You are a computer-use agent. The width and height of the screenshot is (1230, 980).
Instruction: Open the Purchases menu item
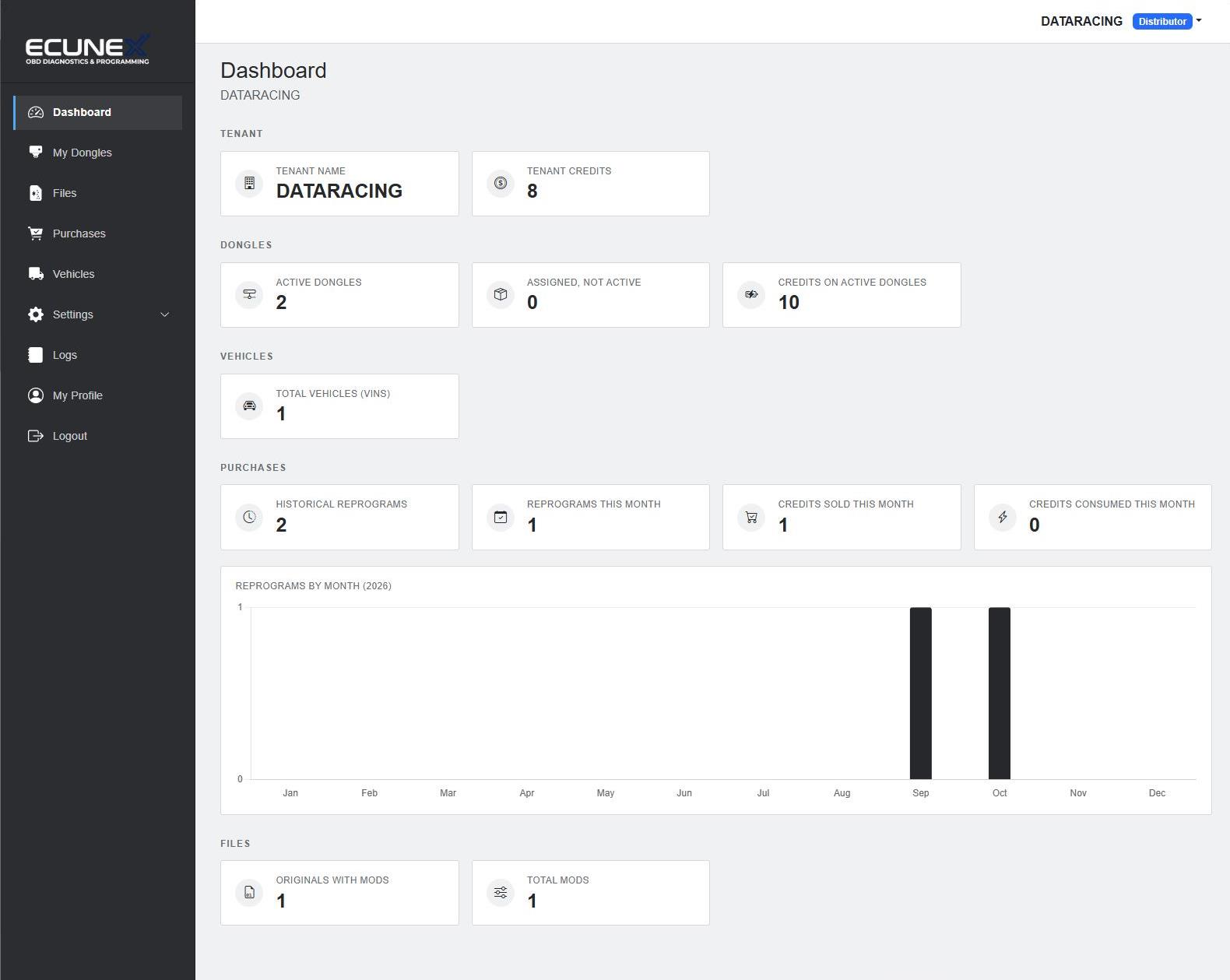(98, 234)
